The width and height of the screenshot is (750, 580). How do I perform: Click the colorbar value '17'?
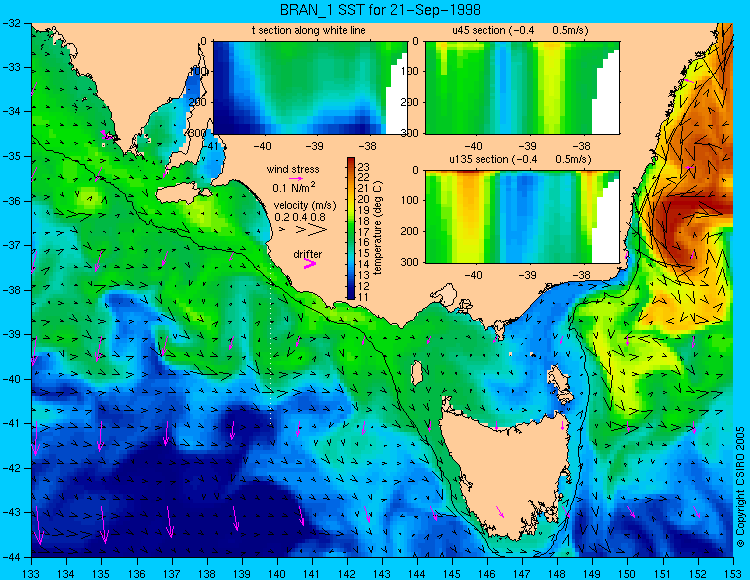[x=364, y=232]
